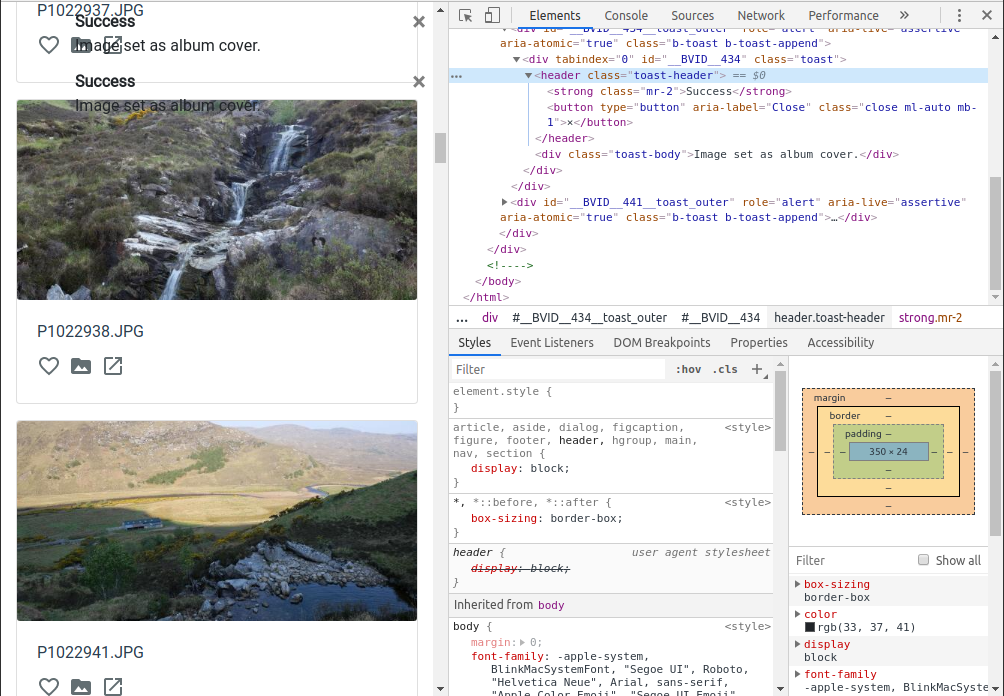This screenshot has height=696, width=1004.
Task: Add a new style rule plus icon
Action: [757, 369]
